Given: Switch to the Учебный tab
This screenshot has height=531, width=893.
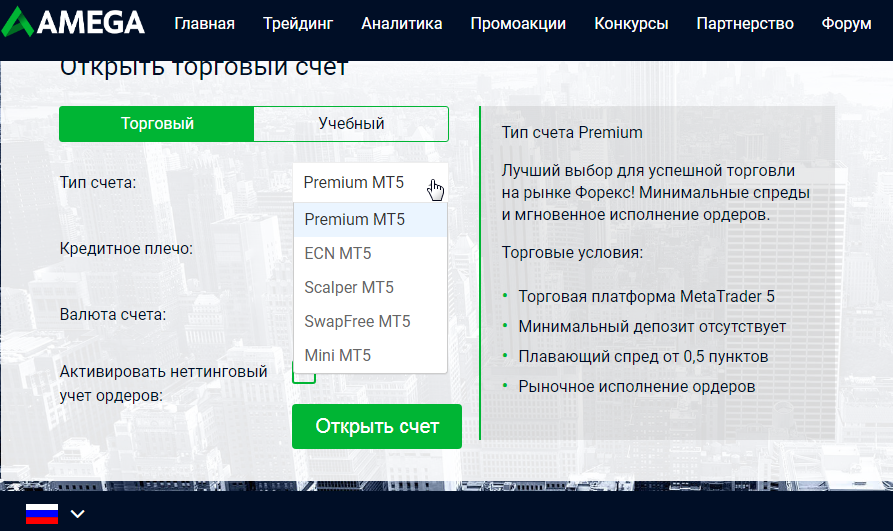Looking at the screenshot, I should point(351,124).
